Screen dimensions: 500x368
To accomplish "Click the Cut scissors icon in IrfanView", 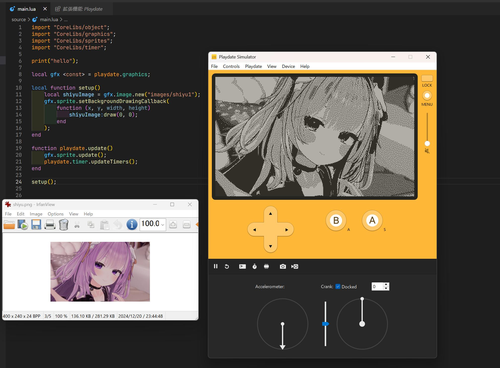I will tap(77, 225).
